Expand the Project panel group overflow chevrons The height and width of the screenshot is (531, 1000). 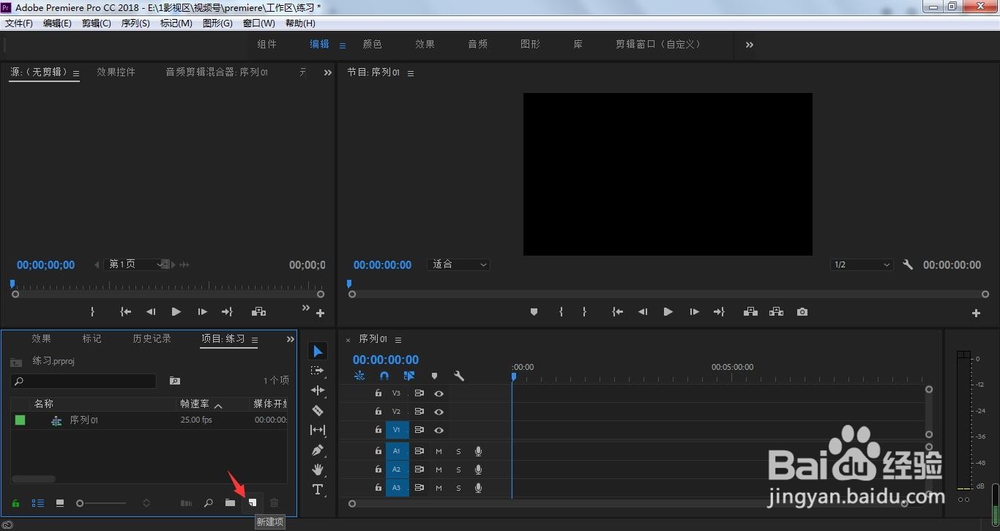pyautogui.click(x=290, y=339)
